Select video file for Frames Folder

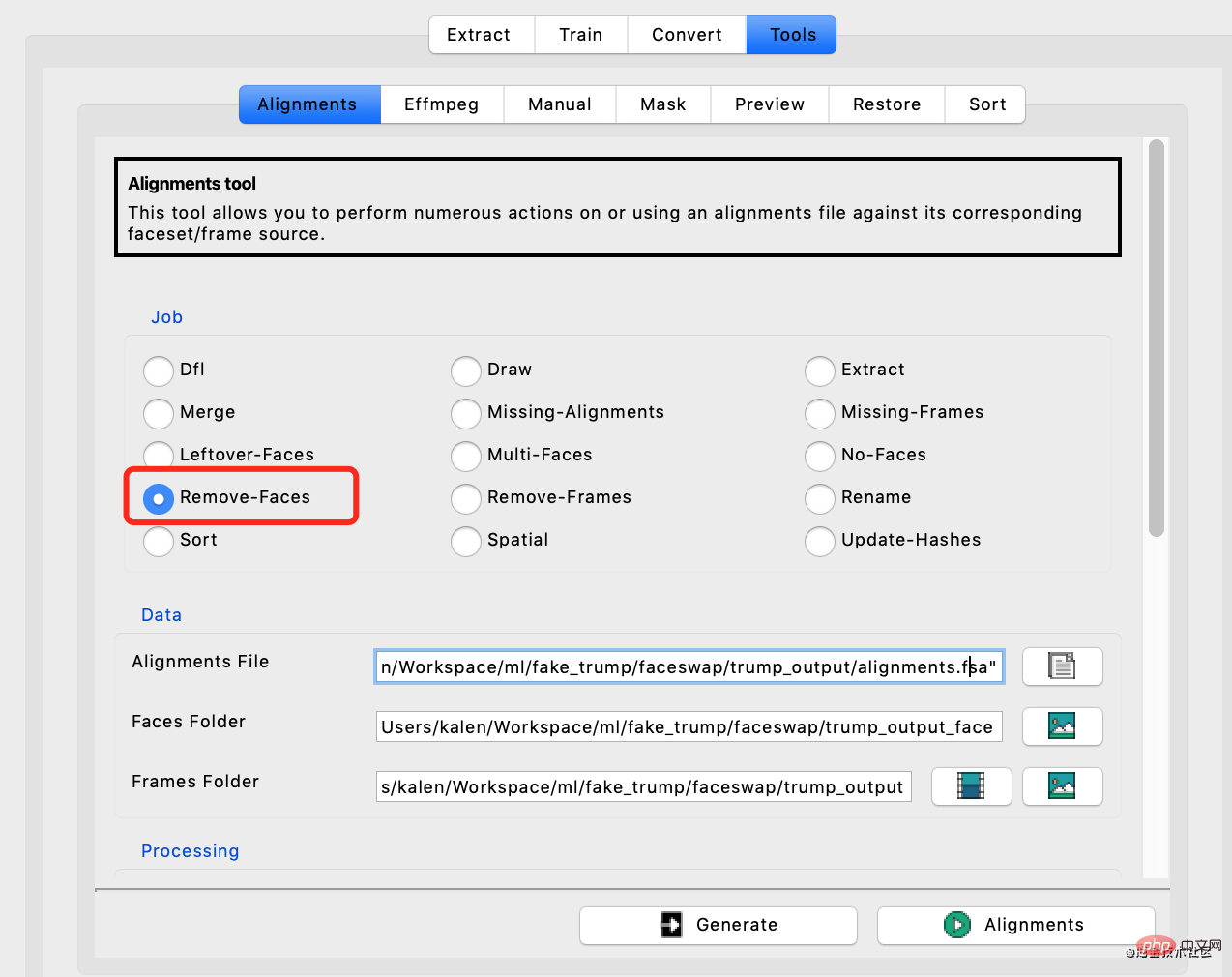click(971, 786)
